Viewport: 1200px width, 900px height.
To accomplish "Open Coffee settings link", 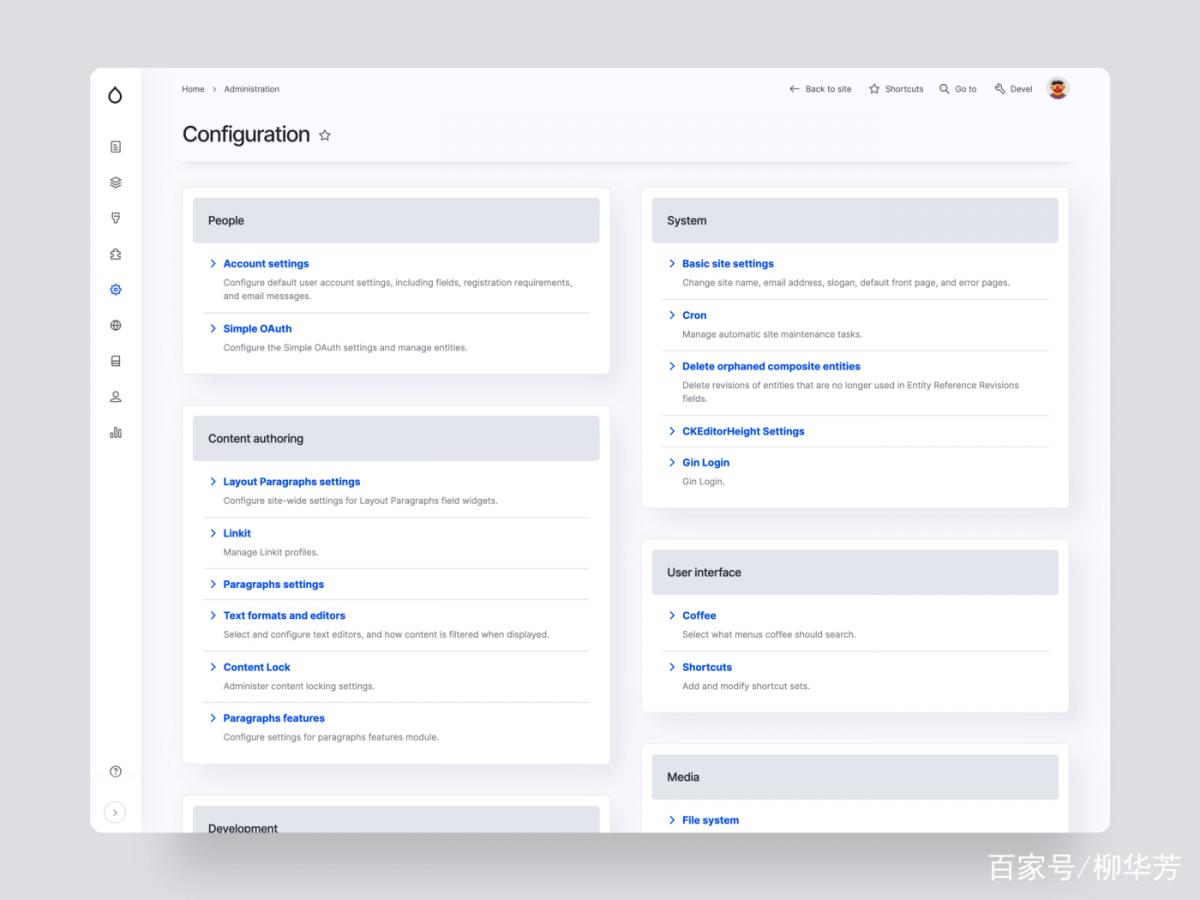I will [x=699, y=616].
